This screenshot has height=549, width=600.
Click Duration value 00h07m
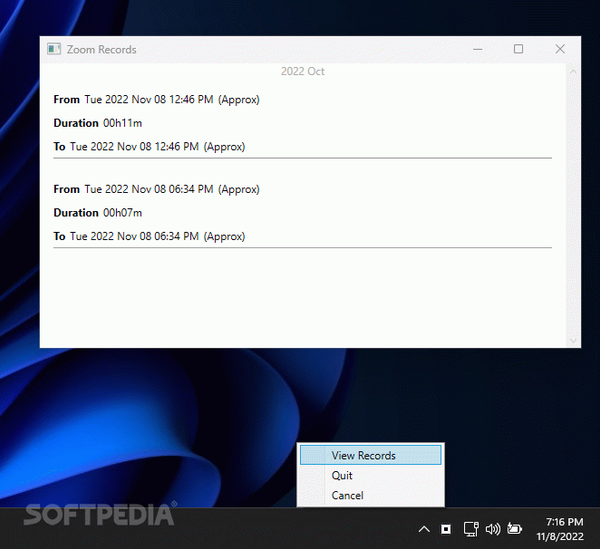coord(122,213)
